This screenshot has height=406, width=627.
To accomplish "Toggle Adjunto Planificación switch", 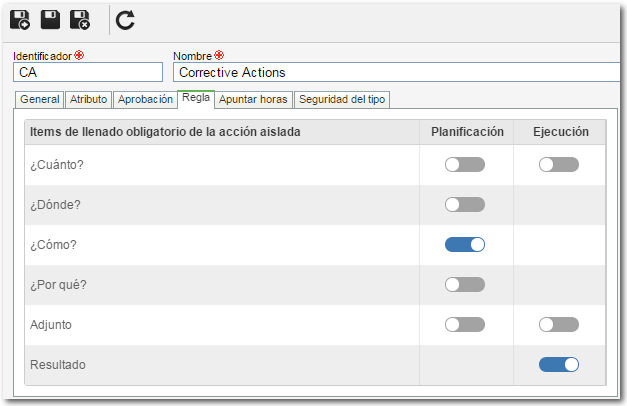I will pos(465,324).
